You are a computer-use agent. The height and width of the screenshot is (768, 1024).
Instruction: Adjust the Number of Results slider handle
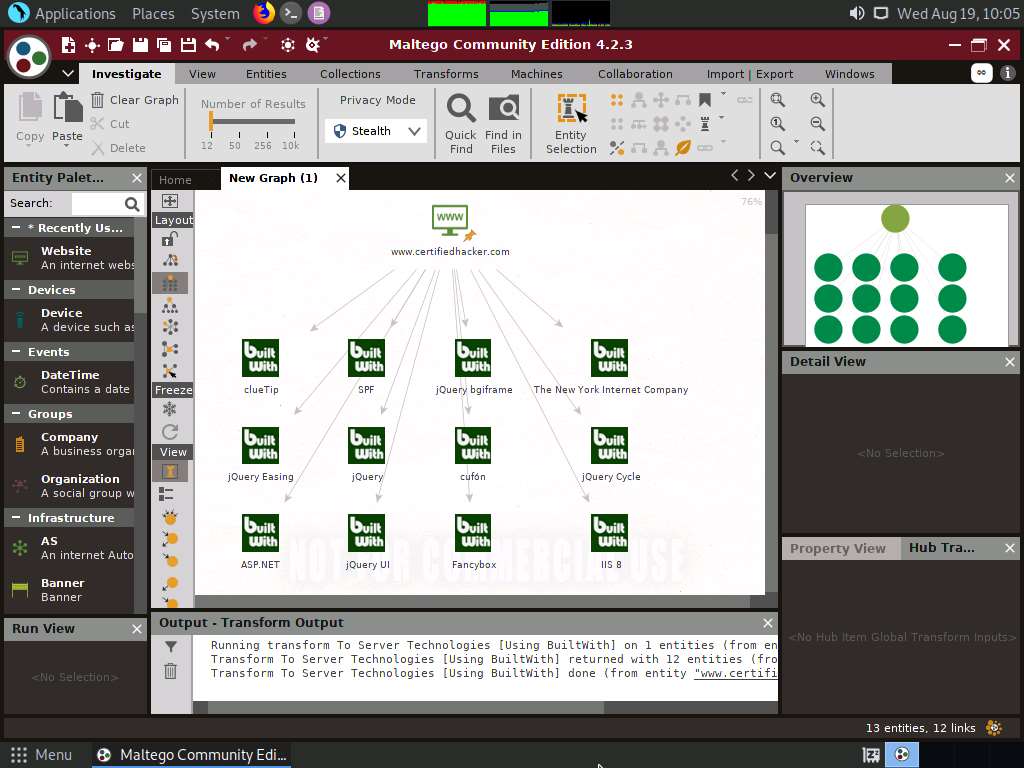click(x=211, y=121)
